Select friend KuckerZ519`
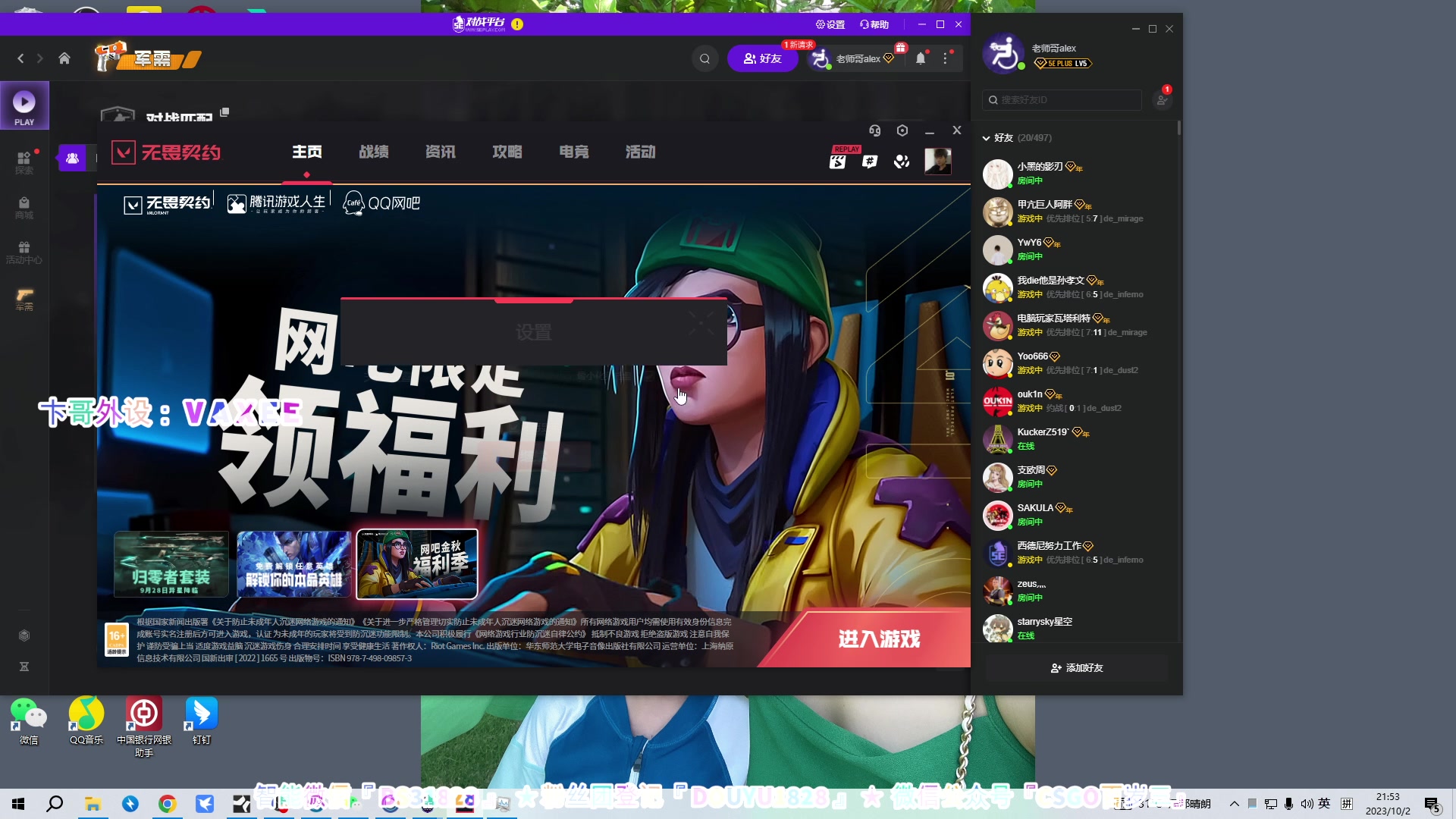 [x=1077, y=439]
